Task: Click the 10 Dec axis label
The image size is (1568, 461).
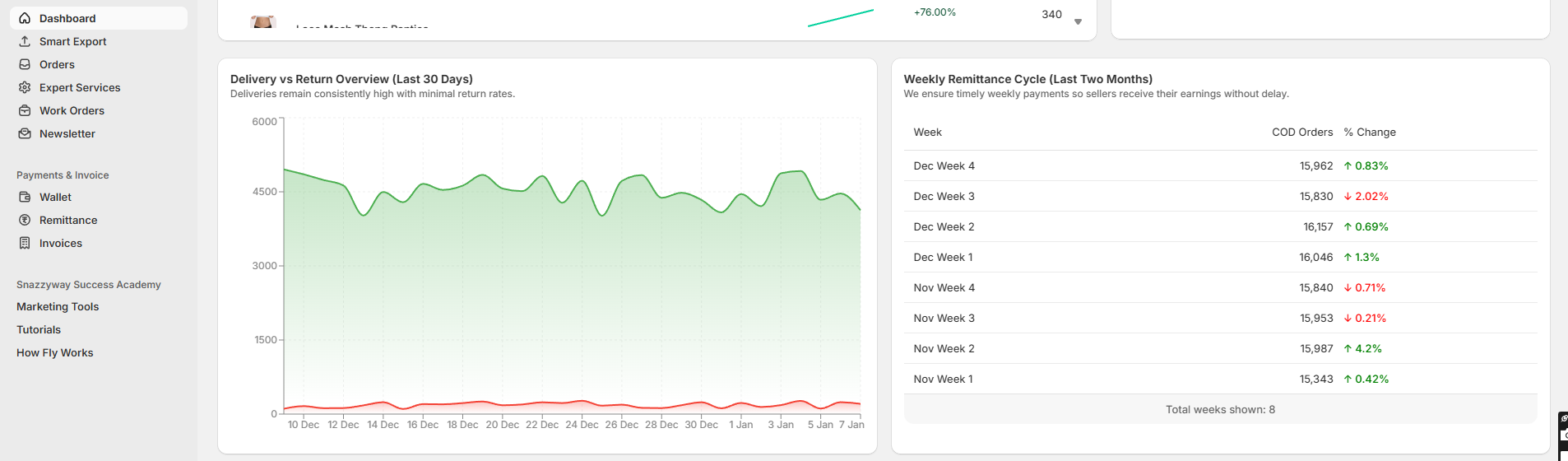Action: 304,425
